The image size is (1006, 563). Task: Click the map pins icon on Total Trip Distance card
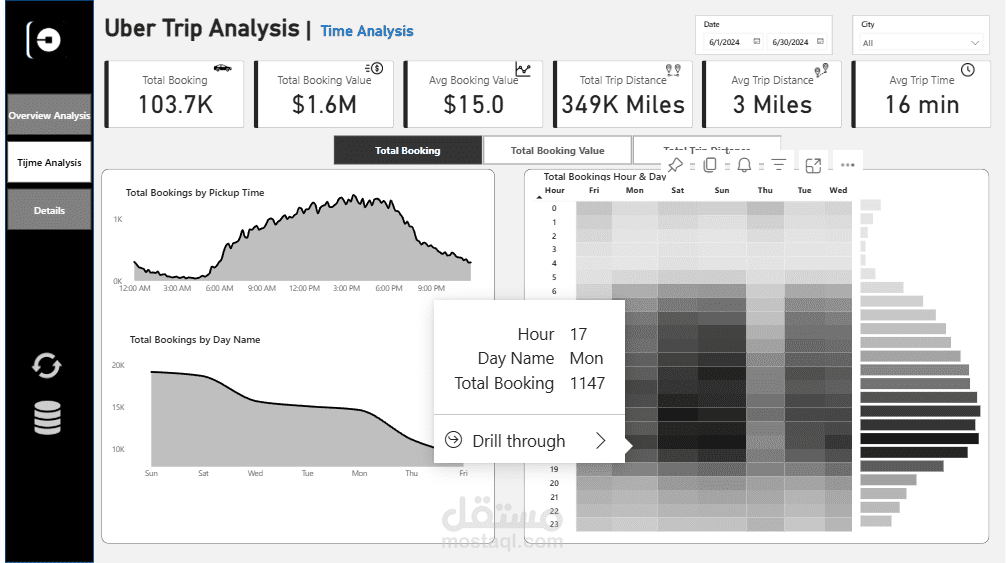[673, 69]
